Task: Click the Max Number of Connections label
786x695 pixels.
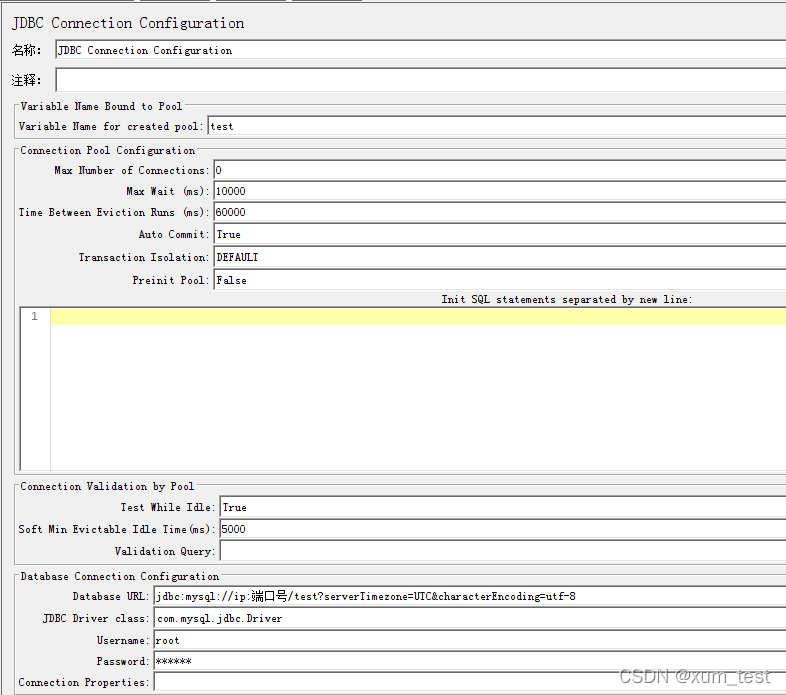Action: (132, 170)
